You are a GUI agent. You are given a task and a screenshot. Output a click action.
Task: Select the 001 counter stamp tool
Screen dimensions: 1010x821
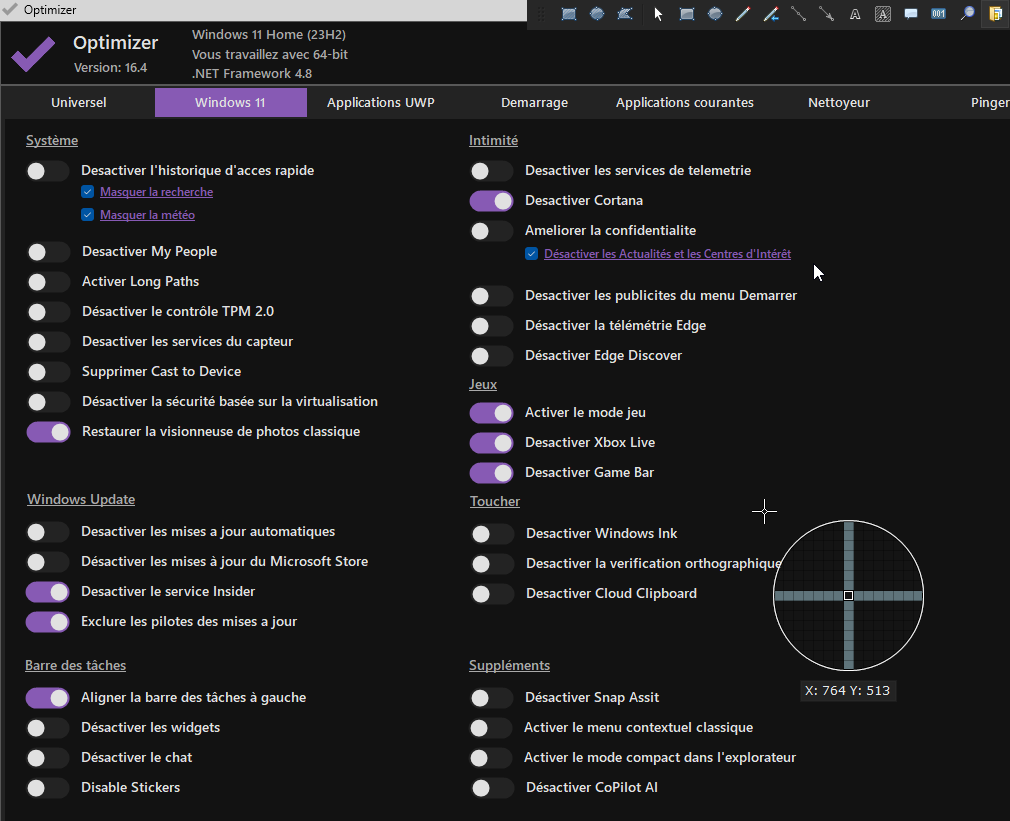point(939,14)
